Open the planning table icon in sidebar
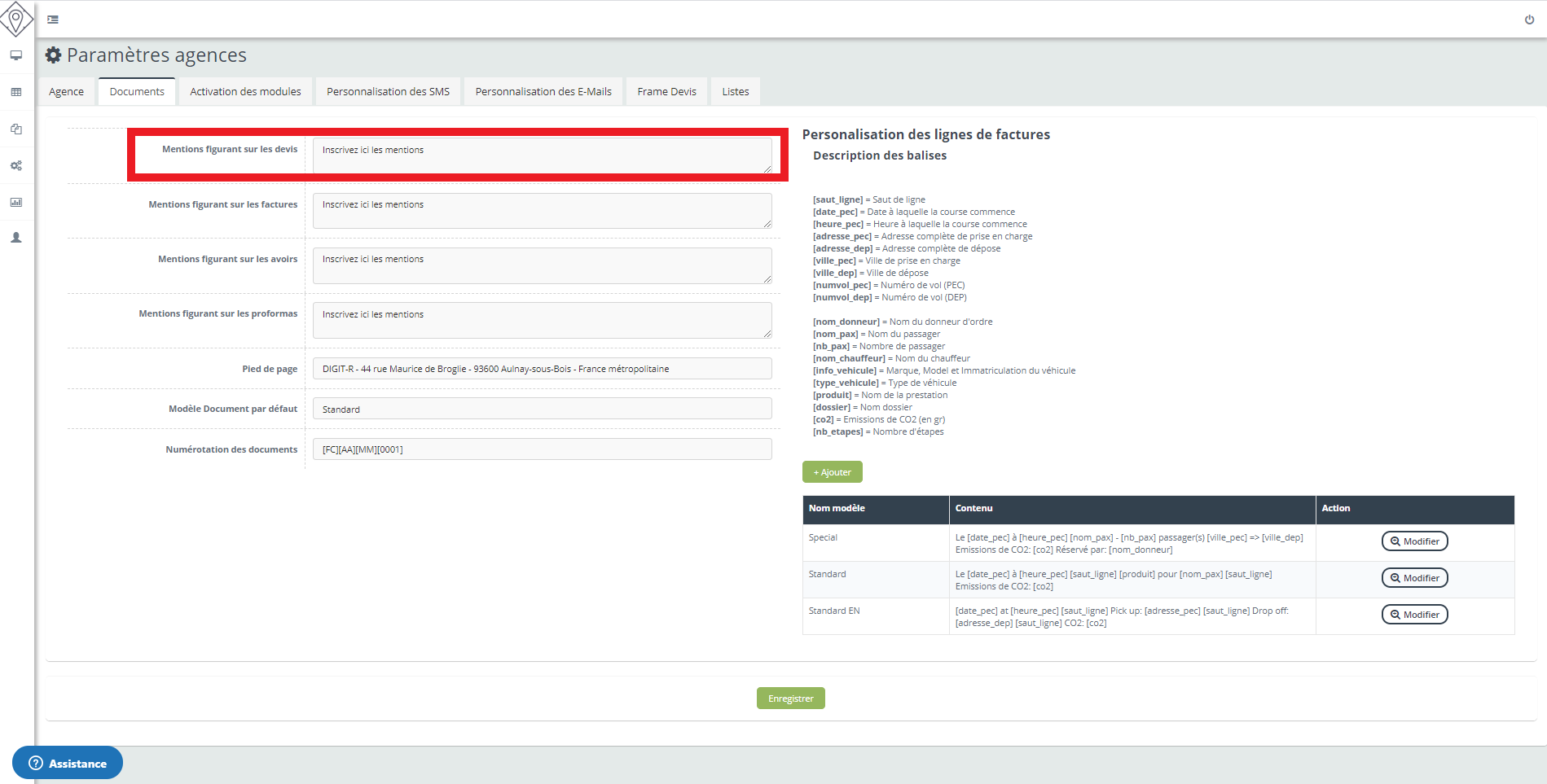 click(x=15, y=92)
